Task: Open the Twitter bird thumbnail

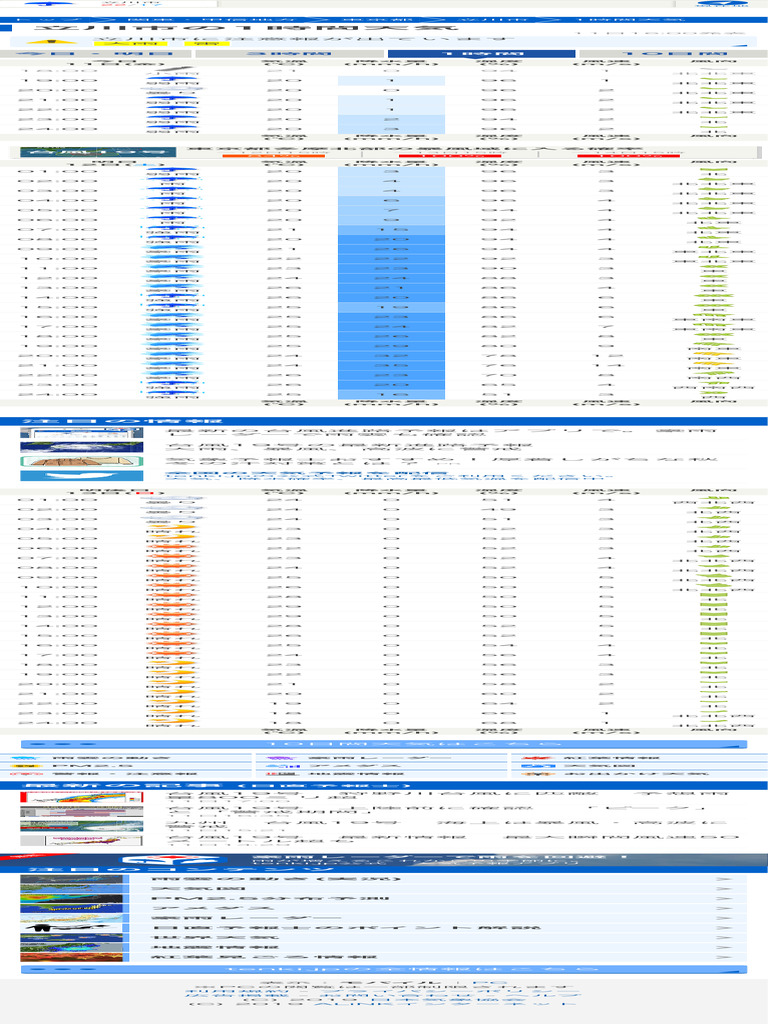Action: tap(82, 476)
